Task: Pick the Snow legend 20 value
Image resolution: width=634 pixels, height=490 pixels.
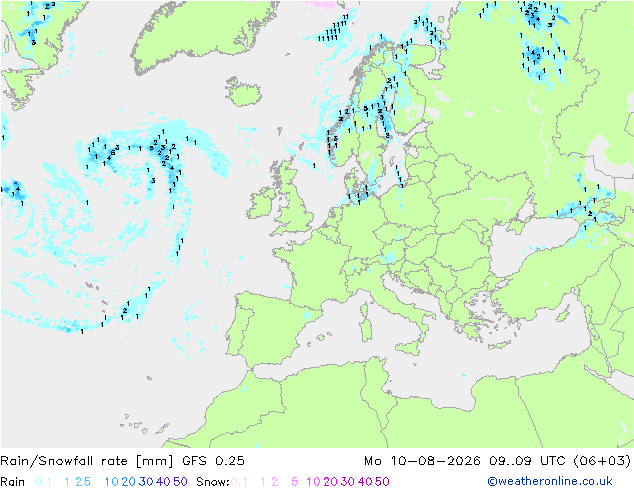Action: tap(330, 482)
